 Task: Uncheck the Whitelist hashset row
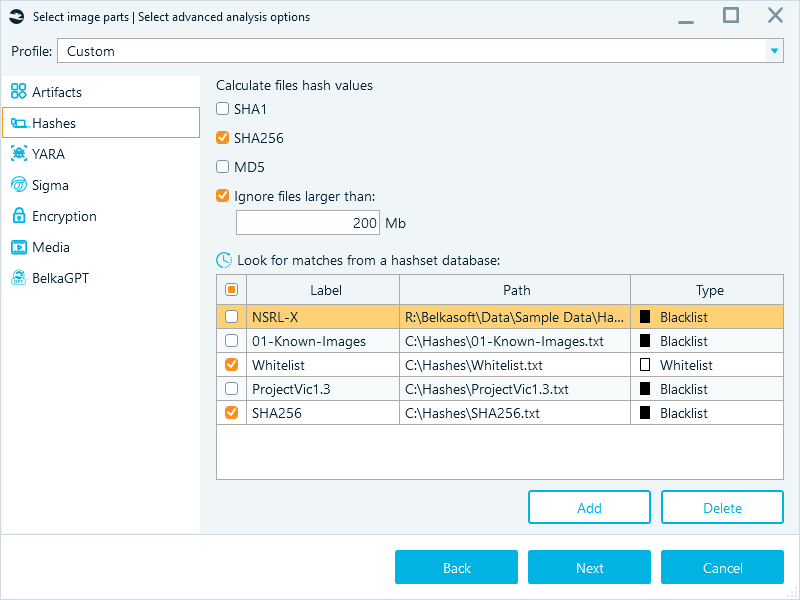tap(231, 364)
